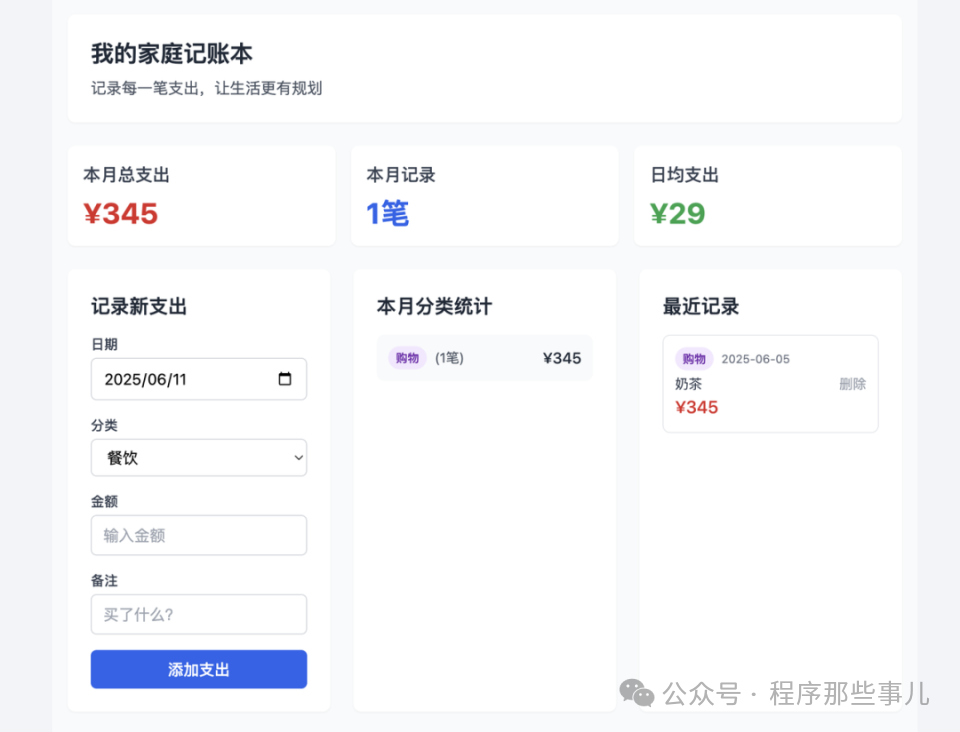Click 删除 to remove the 奶茶 record
The image size is (960, 732).
pos(851,383)
